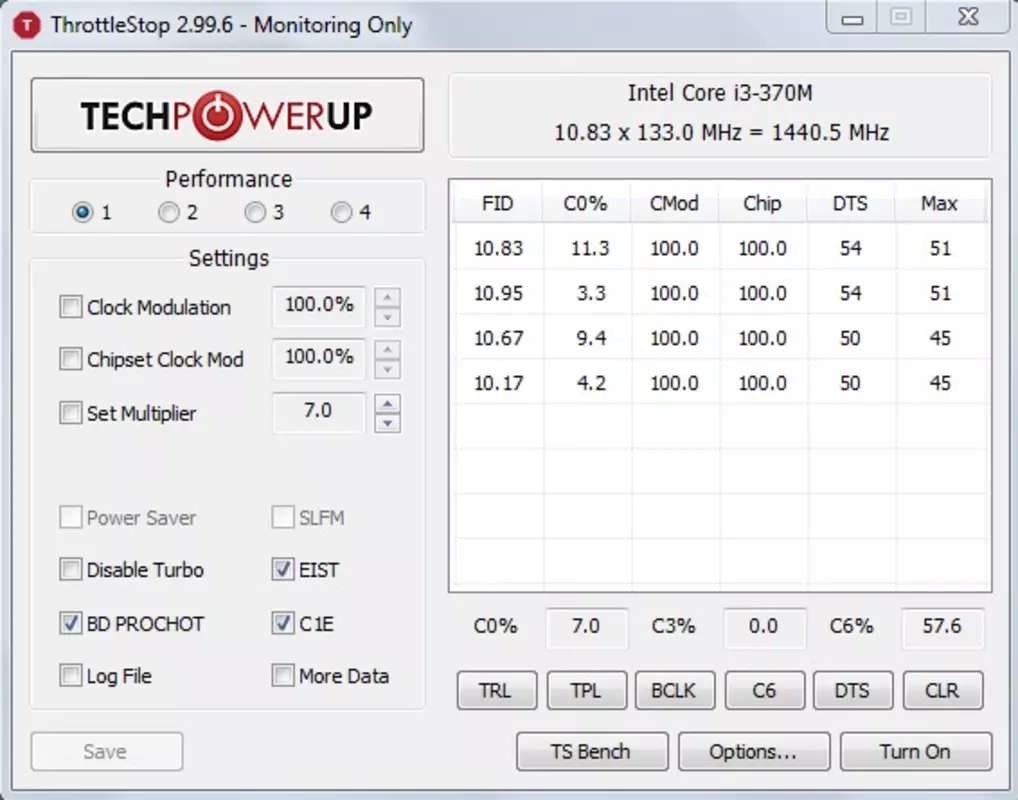Enable the More Data checkbox
1018x800 pixels.
pyautogui.click(x=282, y=675)
